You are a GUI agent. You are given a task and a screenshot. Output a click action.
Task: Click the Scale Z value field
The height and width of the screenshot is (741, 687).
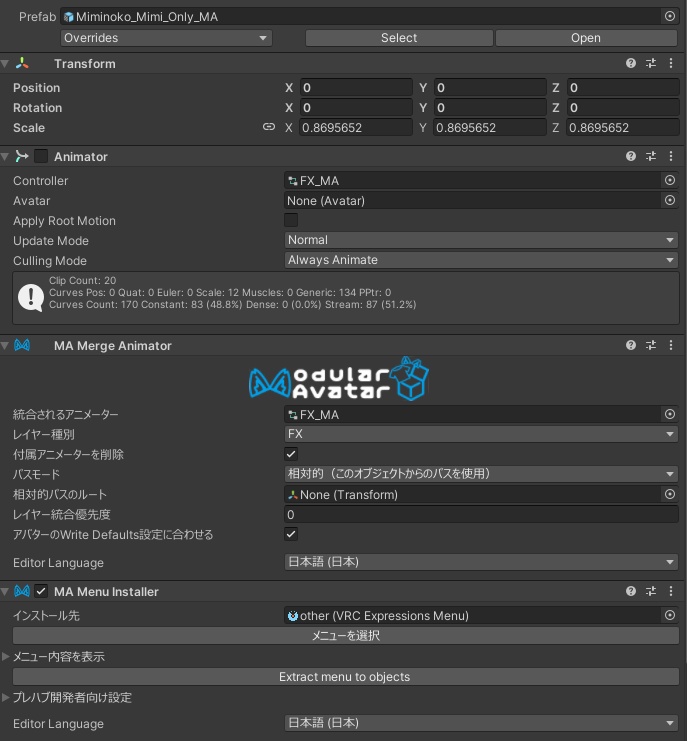coord(623,128)
